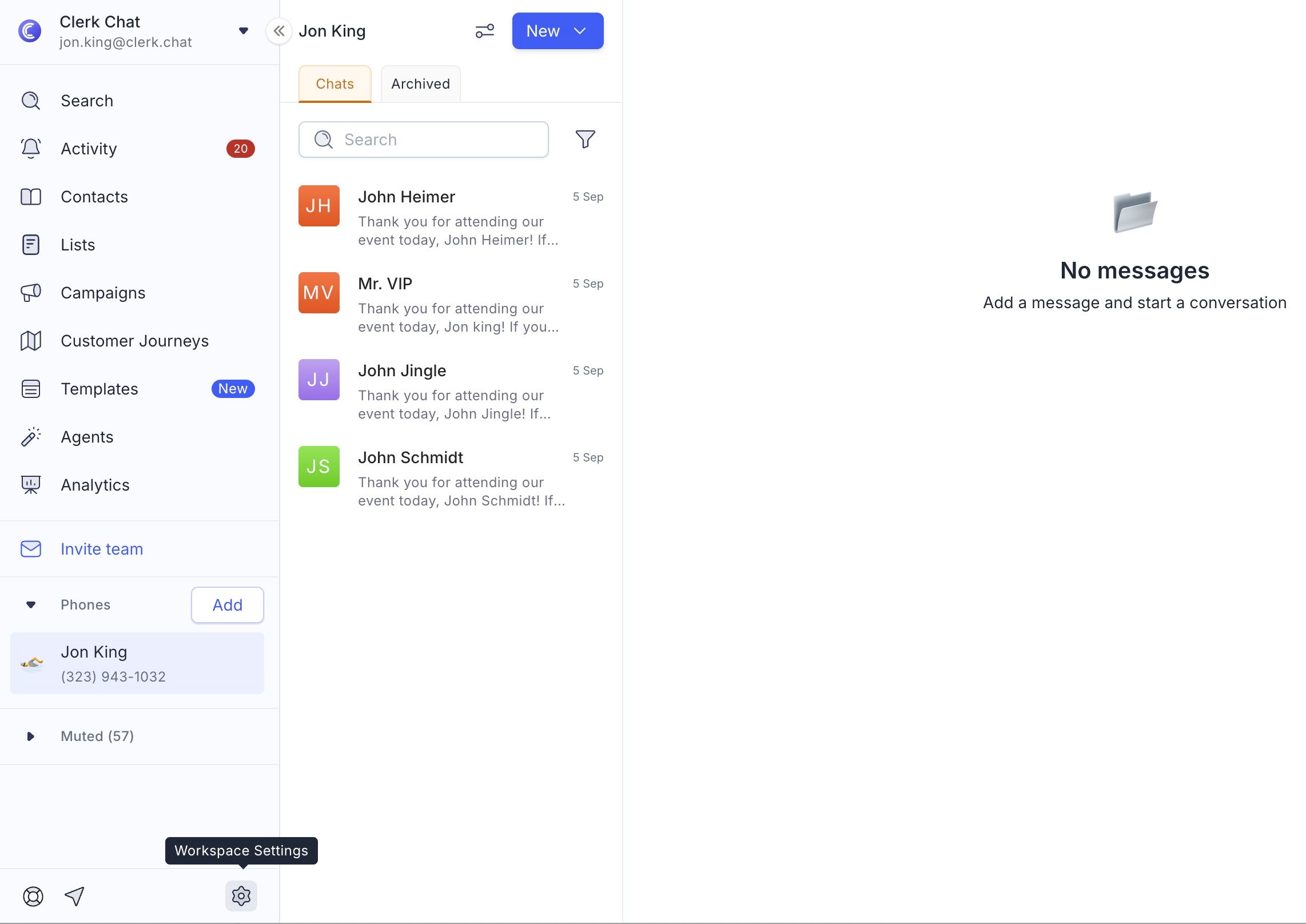Viewport: 1306px width, 924px height.
Task: Select the Chats tab
Action: pos(335,84)
